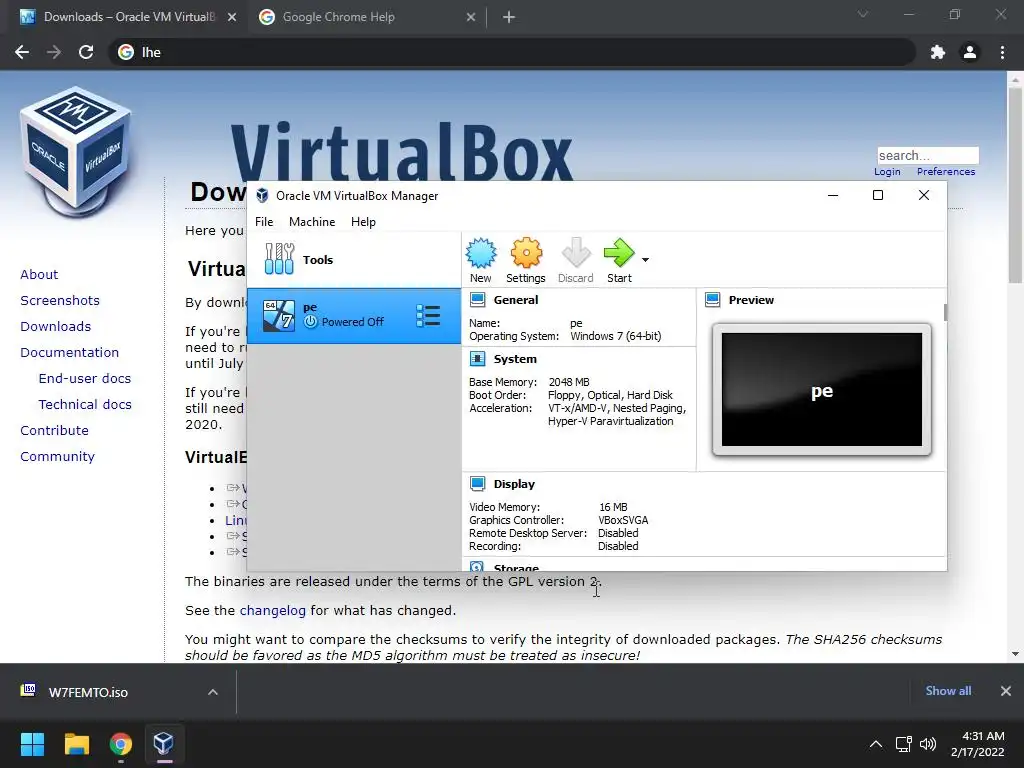Open the changelog link
Image resolution: width=1024 pixels, height=768 pixels.
tap(272, 611)
